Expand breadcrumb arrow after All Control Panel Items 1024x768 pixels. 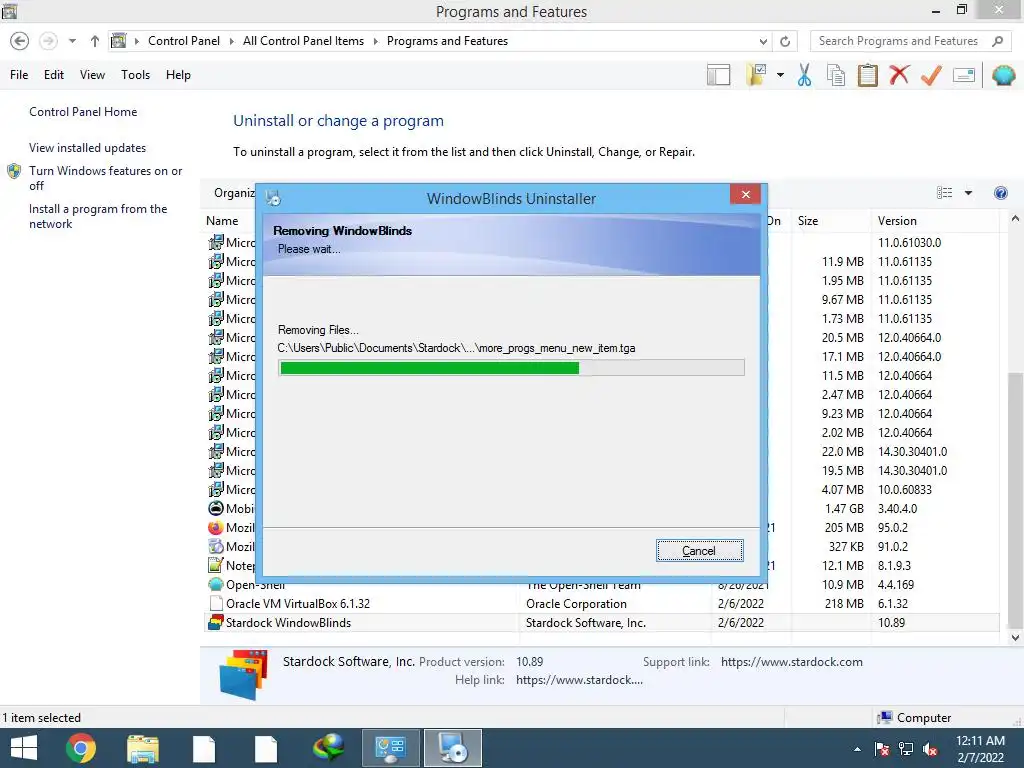point(376,41)
